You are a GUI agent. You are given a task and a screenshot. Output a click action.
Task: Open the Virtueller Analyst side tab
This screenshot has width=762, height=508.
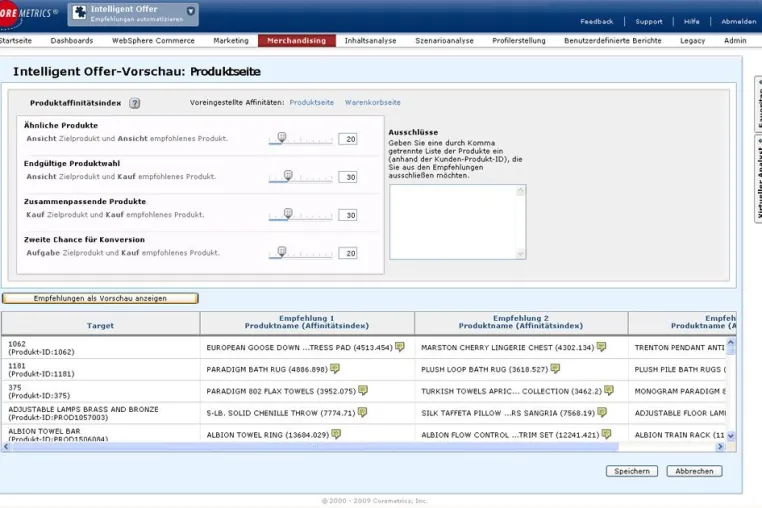tap(758, 179)
